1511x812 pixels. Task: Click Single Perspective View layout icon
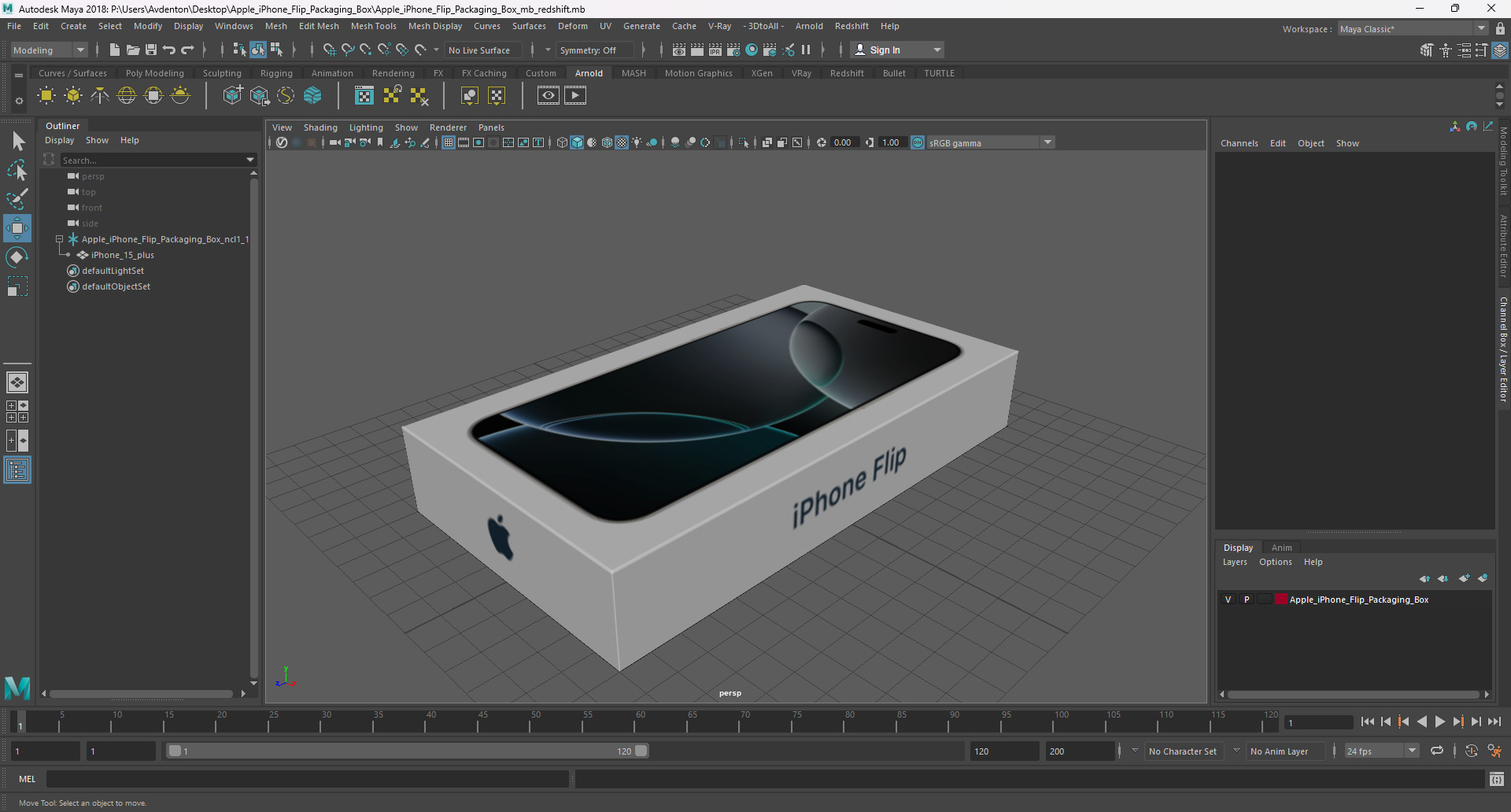[17, 382]
